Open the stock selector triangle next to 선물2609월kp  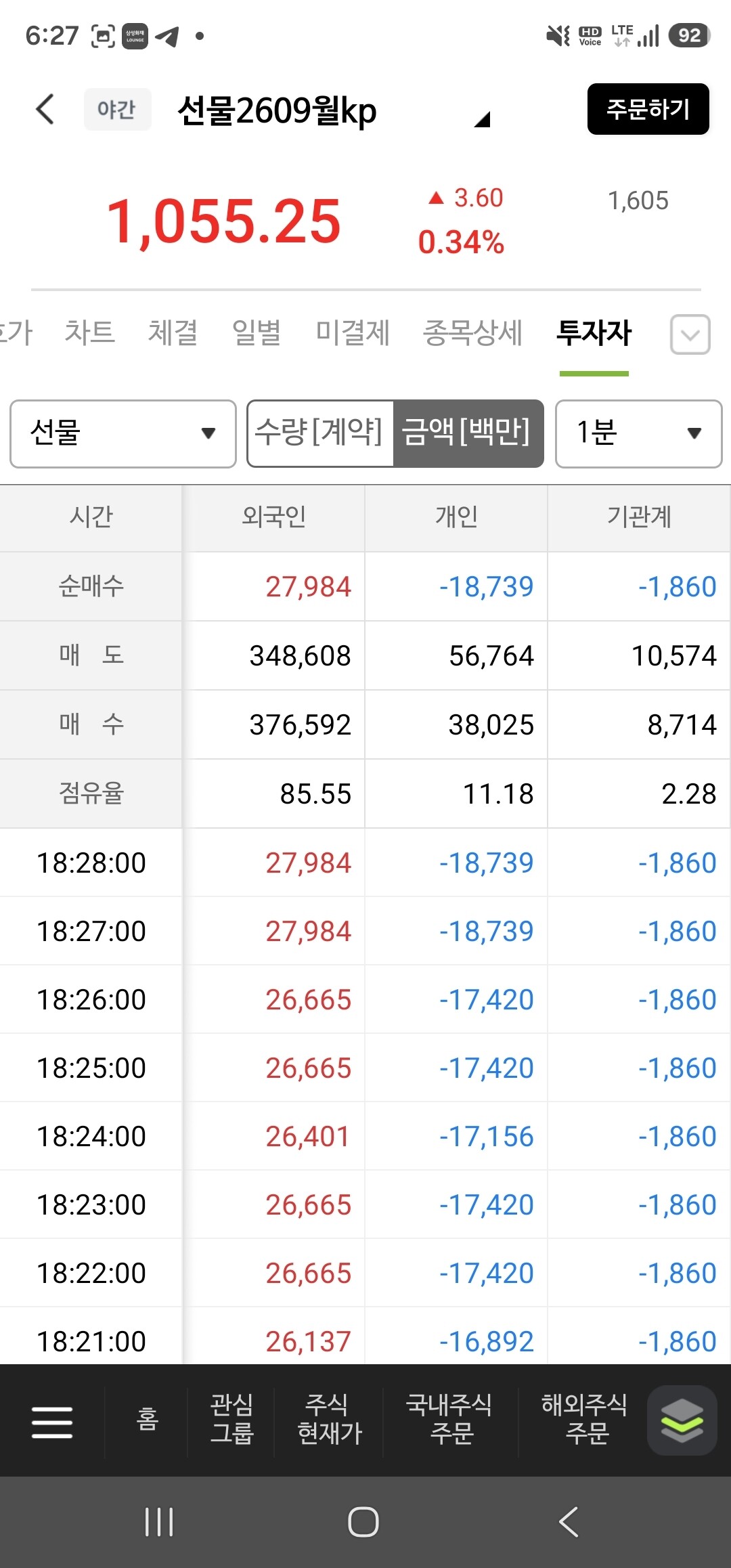(x=481, y=120)
